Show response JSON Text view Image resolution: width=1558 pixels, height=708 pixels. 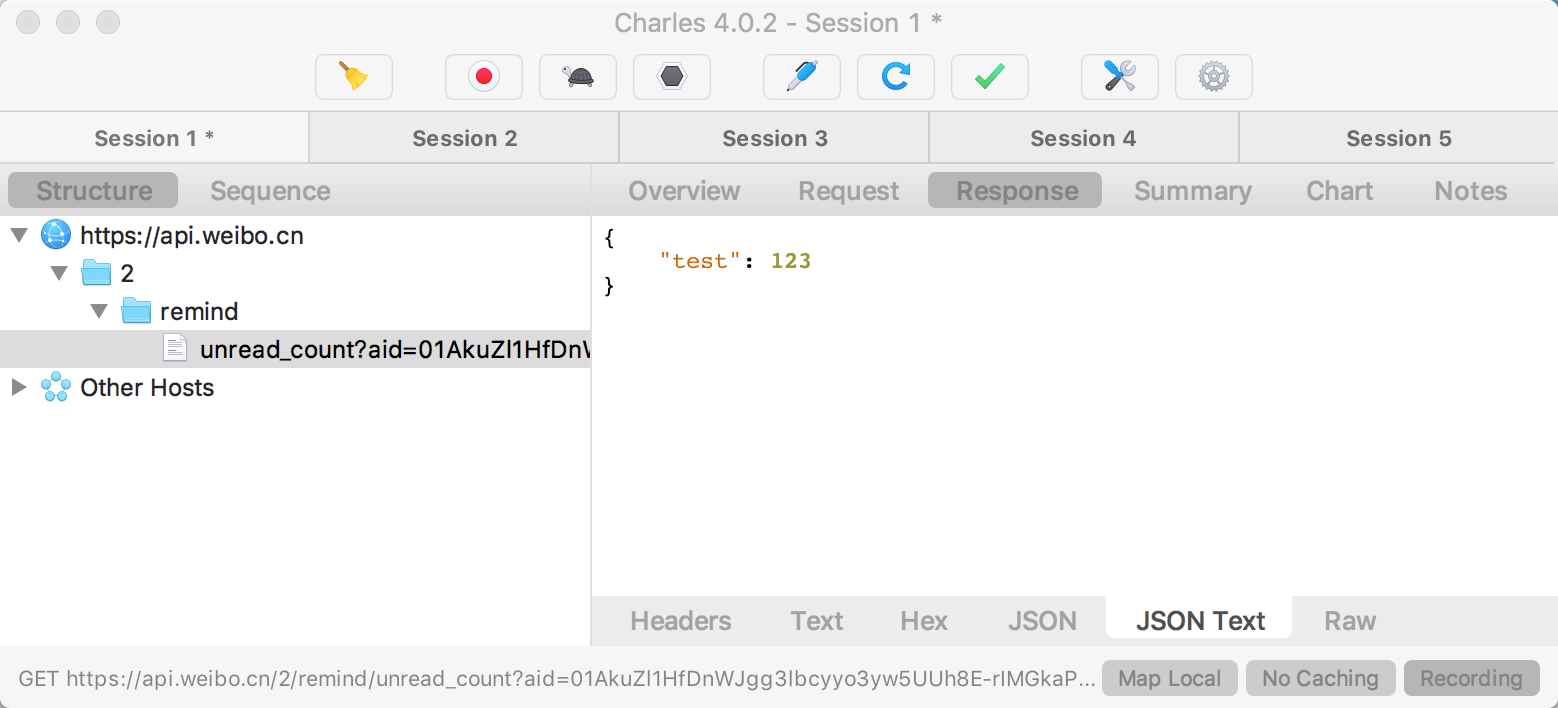[x=1200, y=618]
